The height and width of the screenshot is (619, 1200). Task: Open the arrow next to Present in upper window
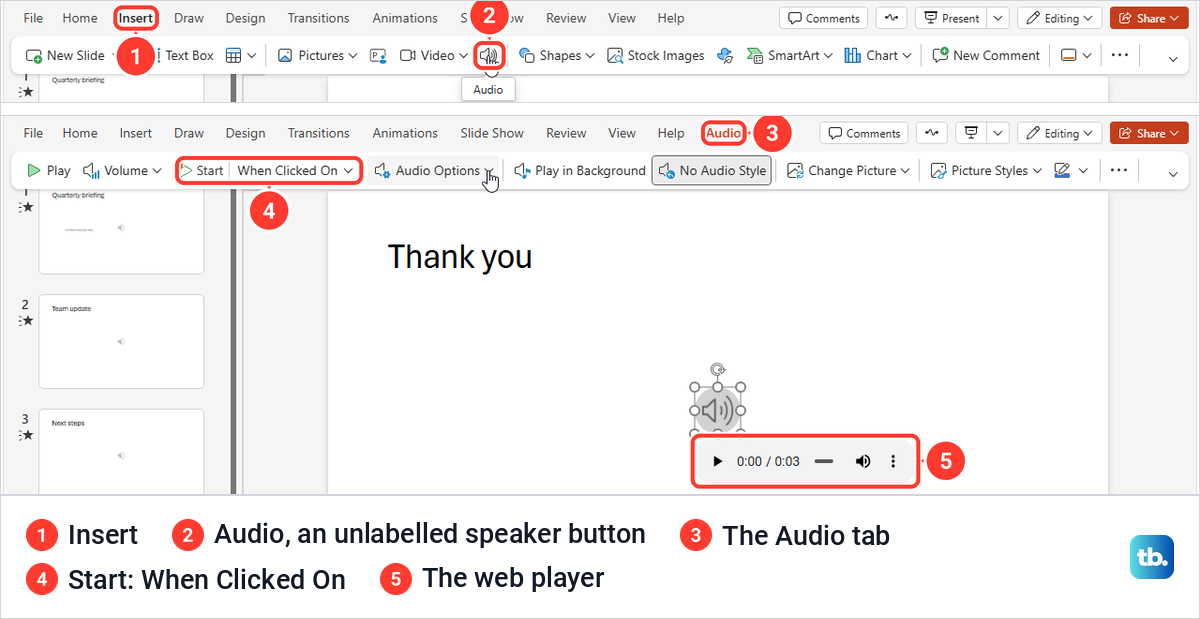998,18
